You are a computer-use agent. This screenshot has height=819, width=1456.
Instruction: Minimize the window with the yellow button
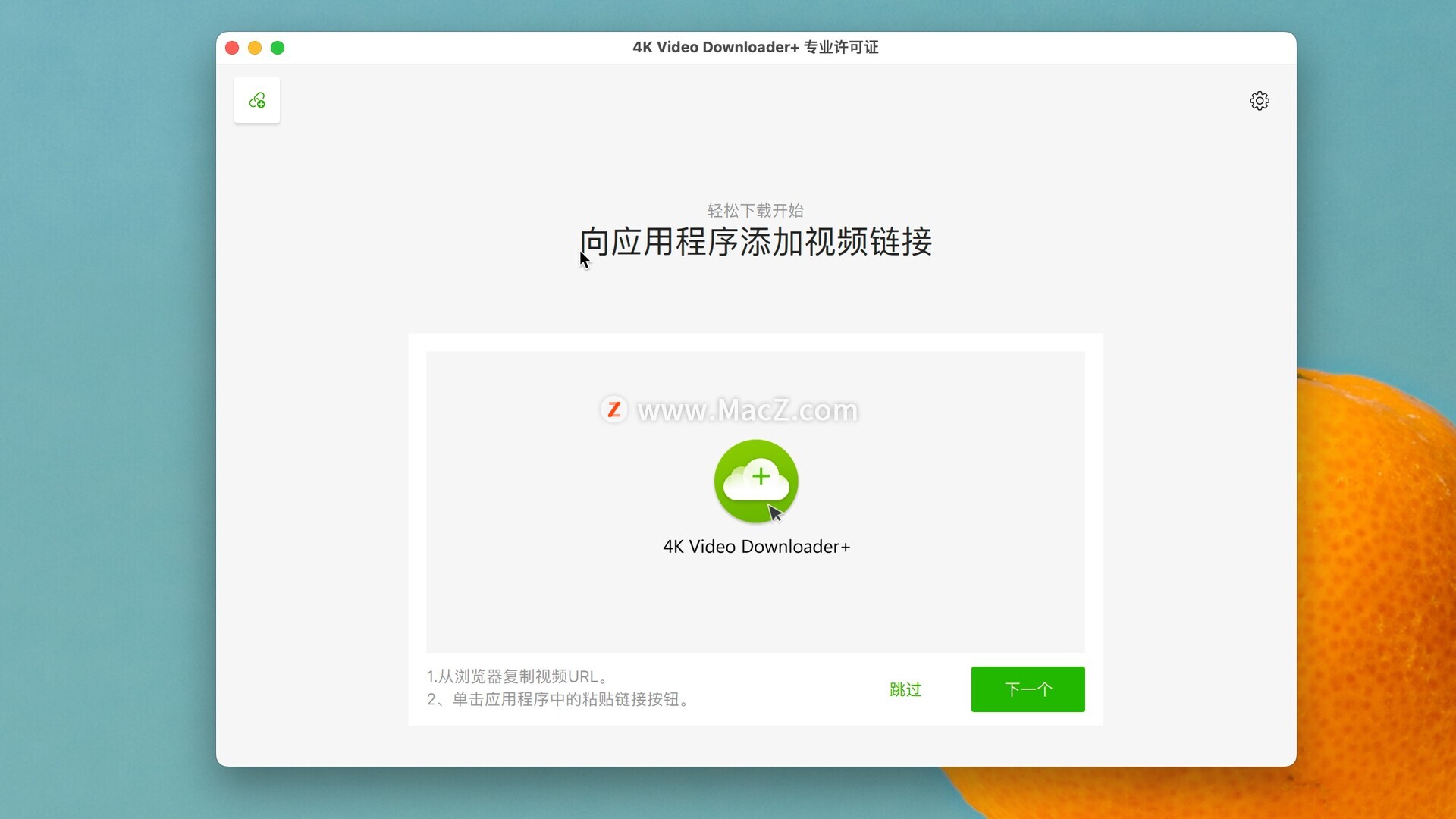click(x=255, y=48)
